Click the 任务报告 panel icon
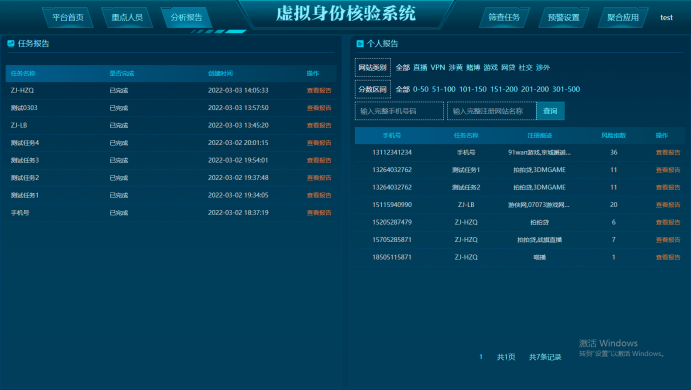691x390 pixels. click(x=11, y=43)
